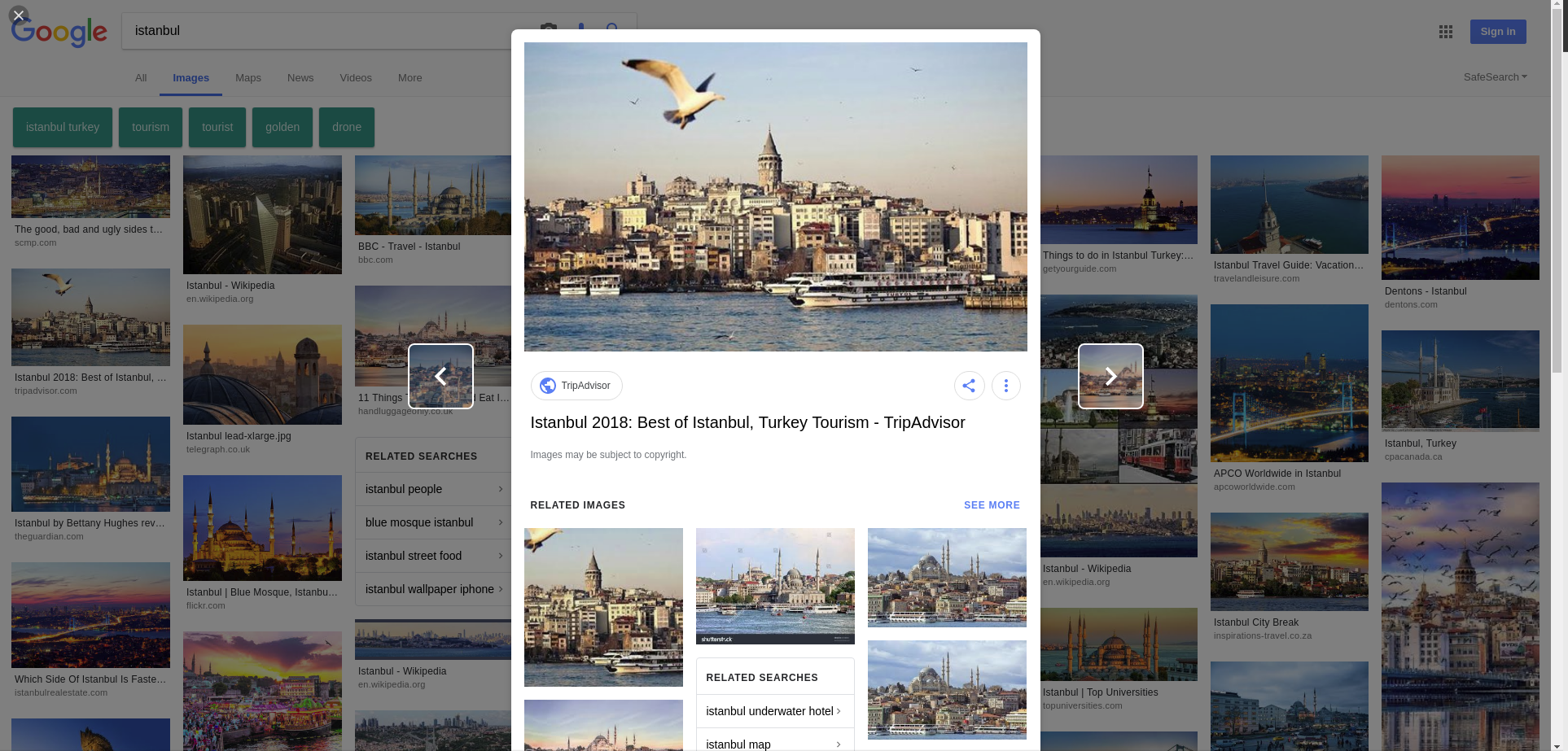This screenshot has width=1568, height=751.
Task: Open Istanbul Travel Guide travelandleisure thumbnail
Action: [1290, 205]
